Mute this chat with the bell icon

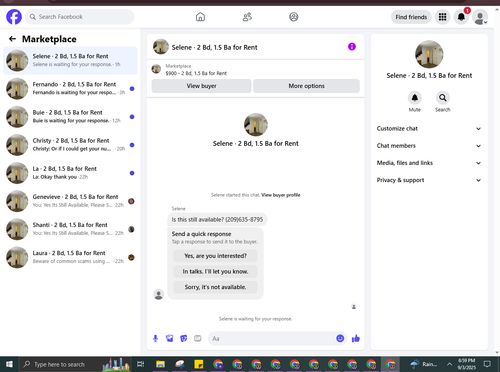[x=415, y=98]
